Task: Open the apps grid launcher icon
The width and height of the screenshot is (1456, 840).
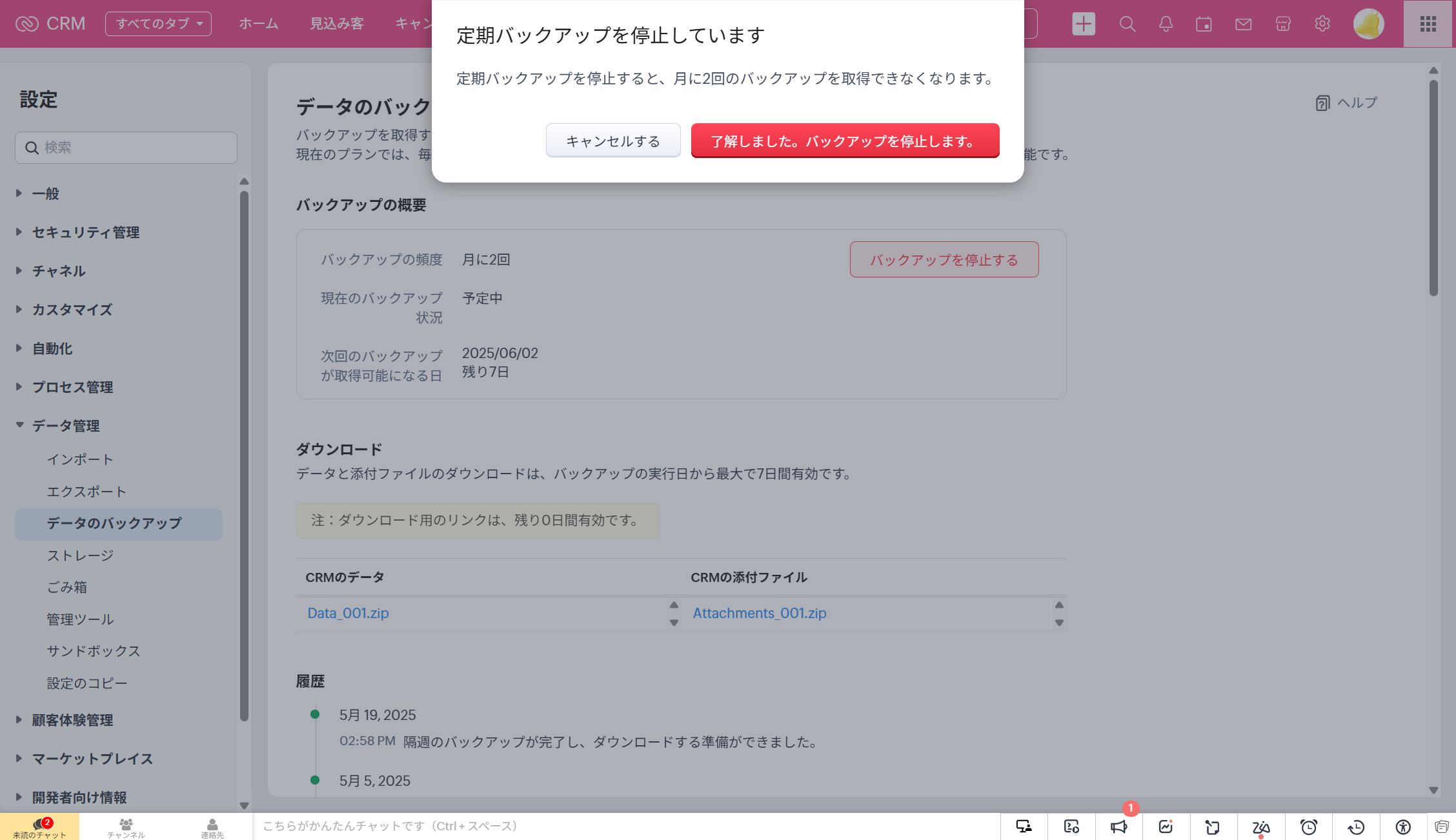Action: click(x=1428, y=24)
